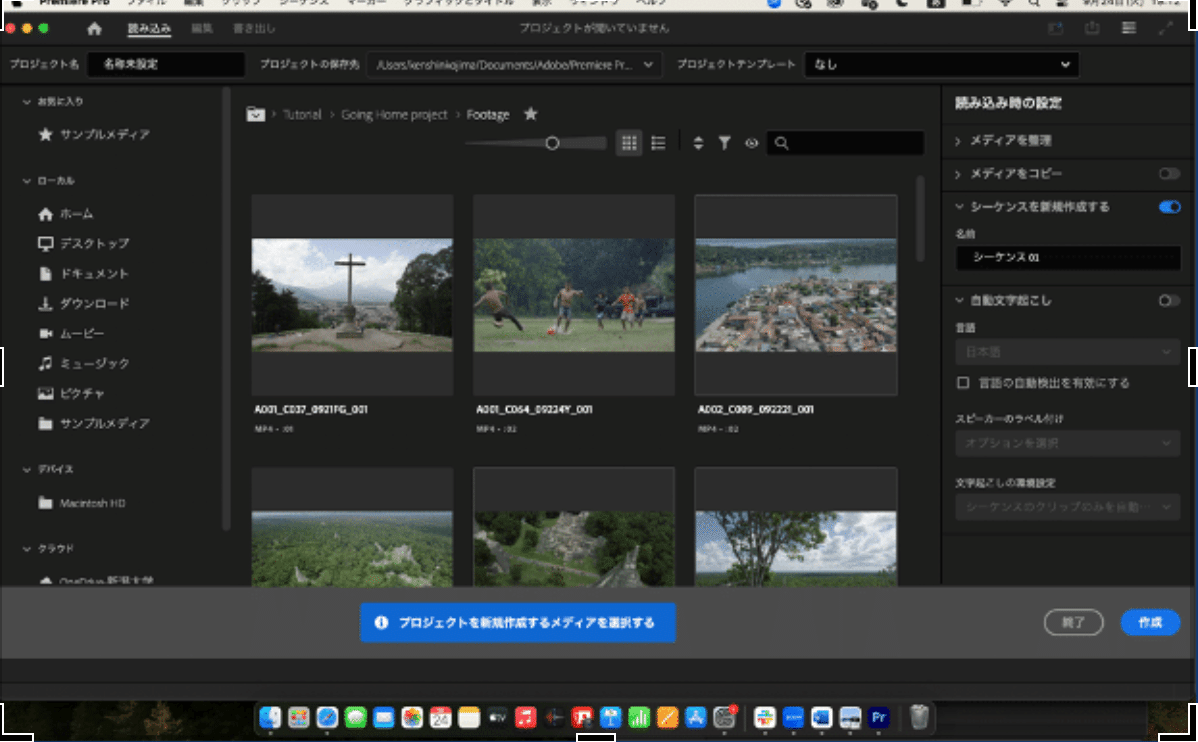
Task: Expand メディアをコピー settings
Action: click(959, 174)
